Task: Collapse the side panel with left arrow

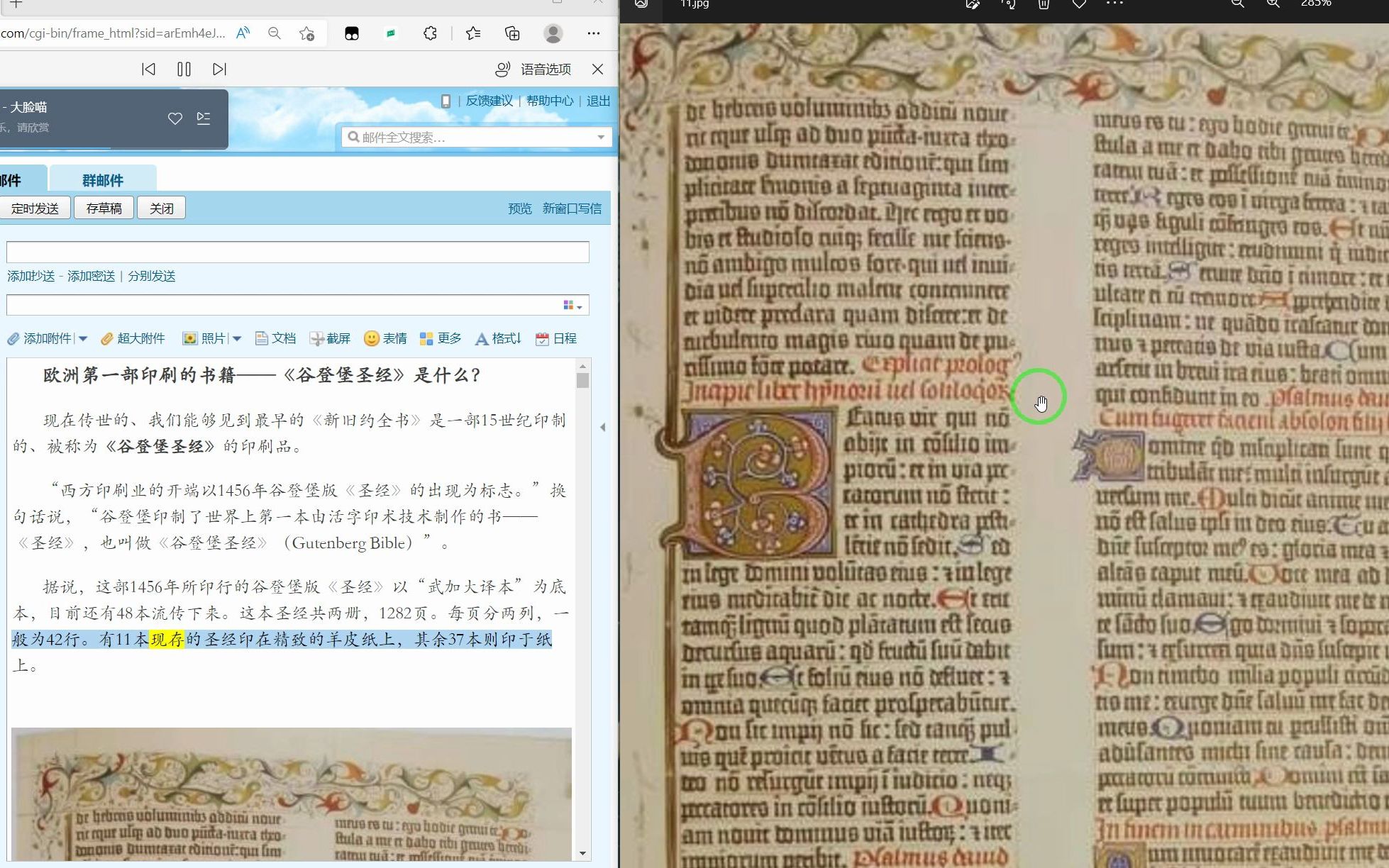Action: coord(603,427)
